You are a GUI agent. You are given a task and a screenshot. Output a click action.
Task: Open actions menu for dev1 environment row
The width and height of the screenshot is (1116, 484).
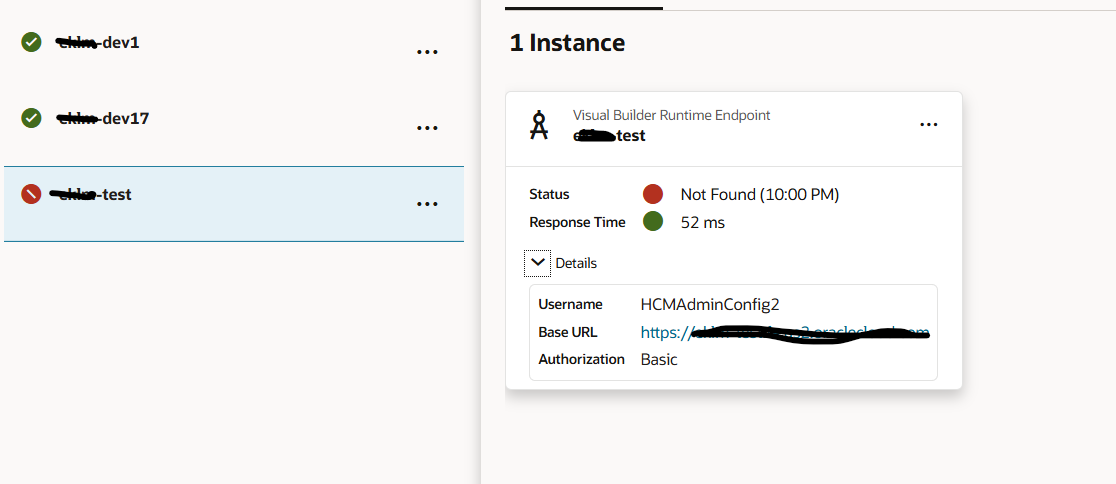[x=427, y=52]
